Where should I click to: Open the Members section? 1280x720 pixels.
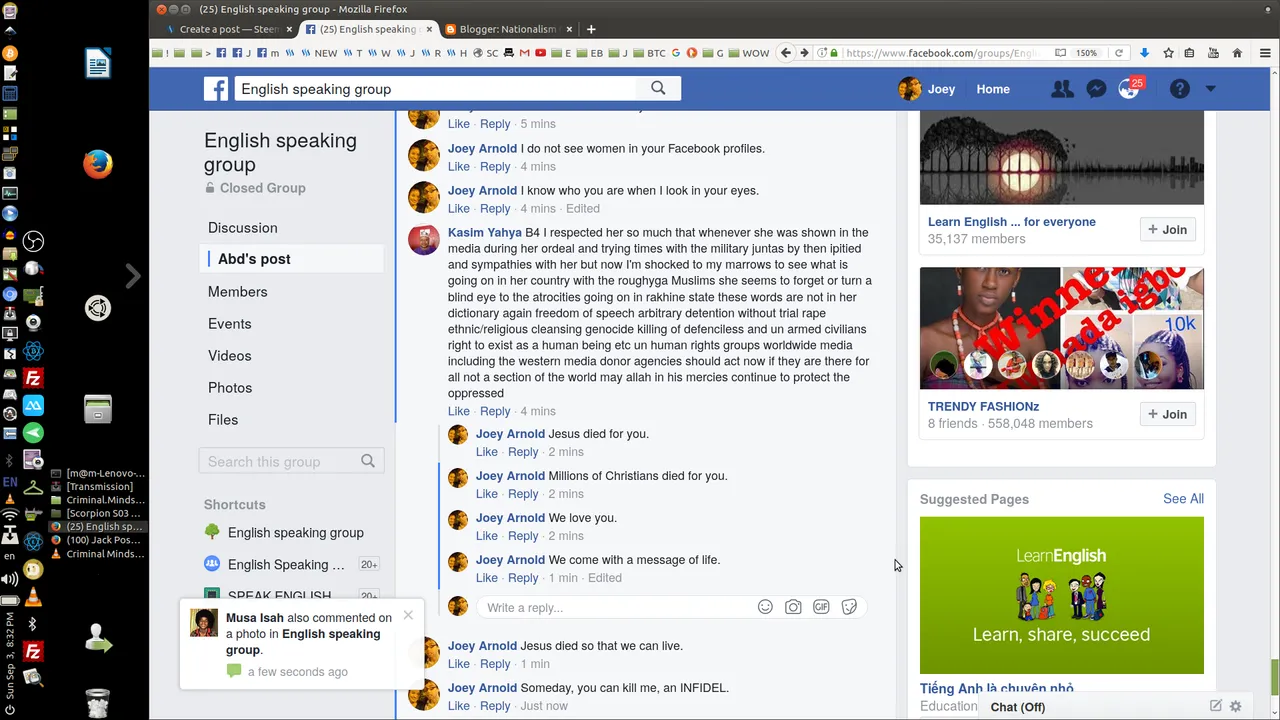coord(237,292)
